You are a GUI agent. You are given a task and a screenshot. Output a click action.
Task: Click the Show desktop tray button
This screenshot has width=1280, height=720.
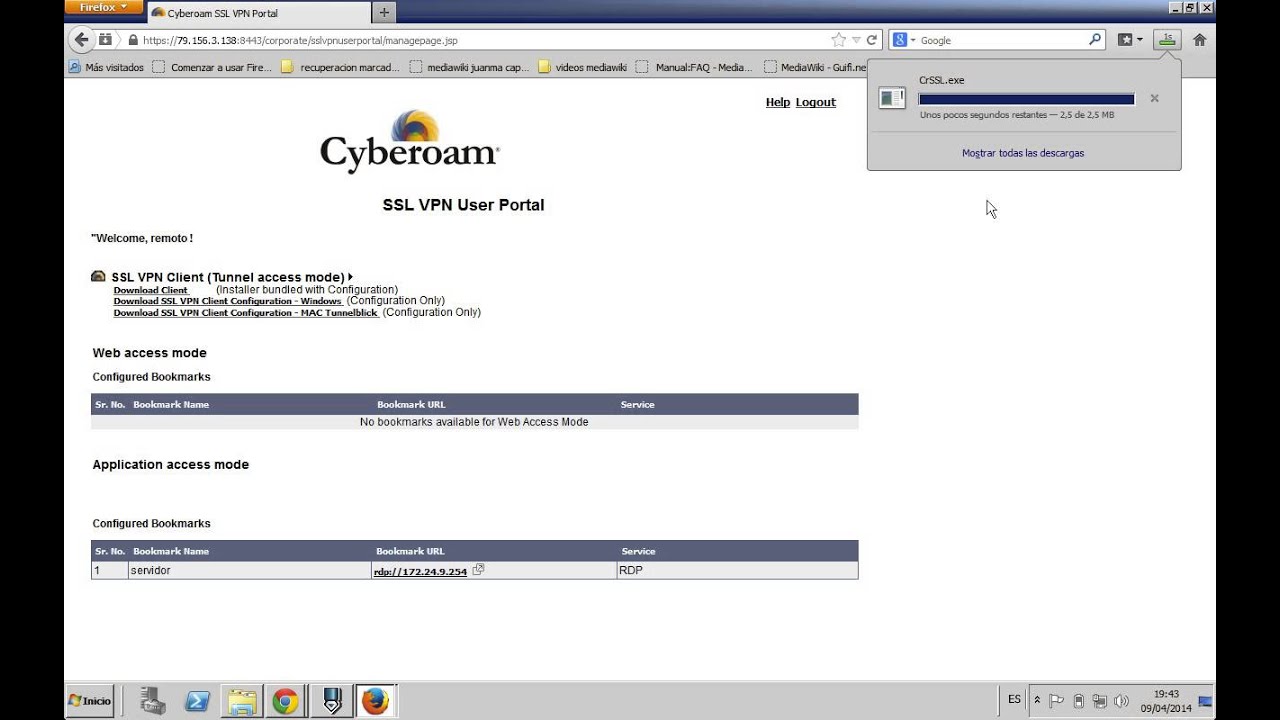click(1205, 701)
